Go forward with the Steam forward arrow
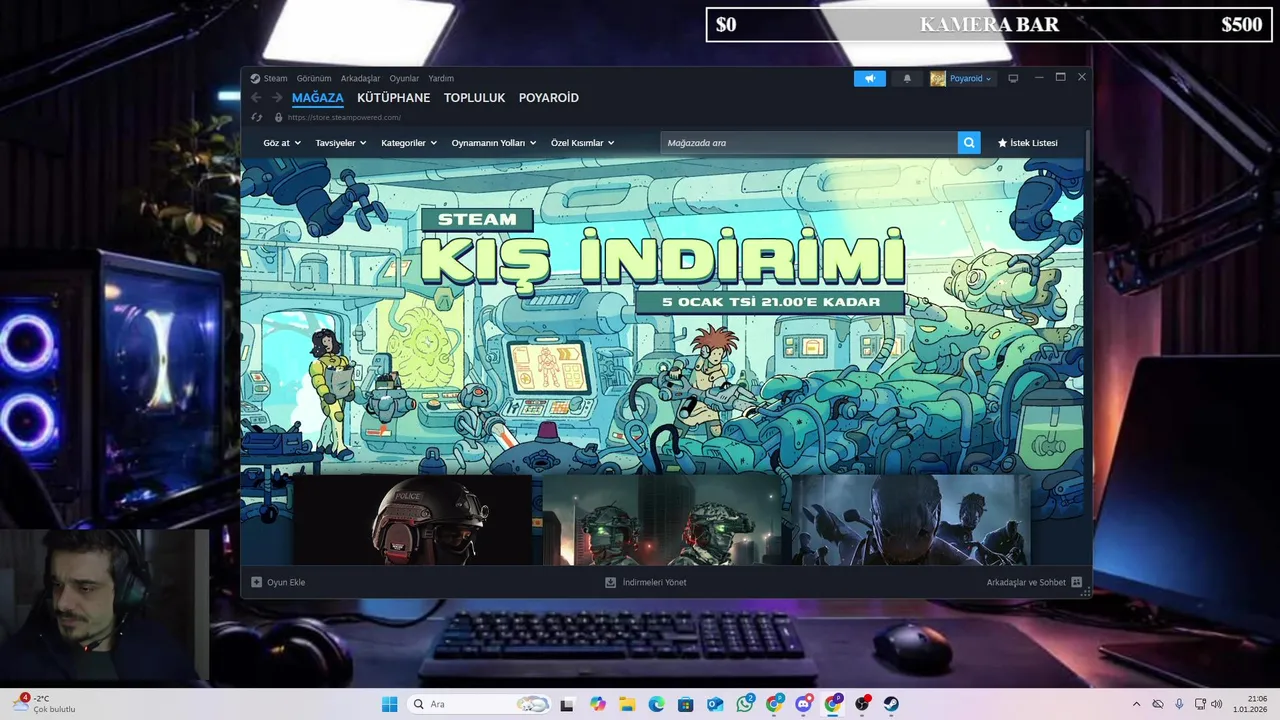Viewport: 1280px width, 720px height. tap(277, 98)
